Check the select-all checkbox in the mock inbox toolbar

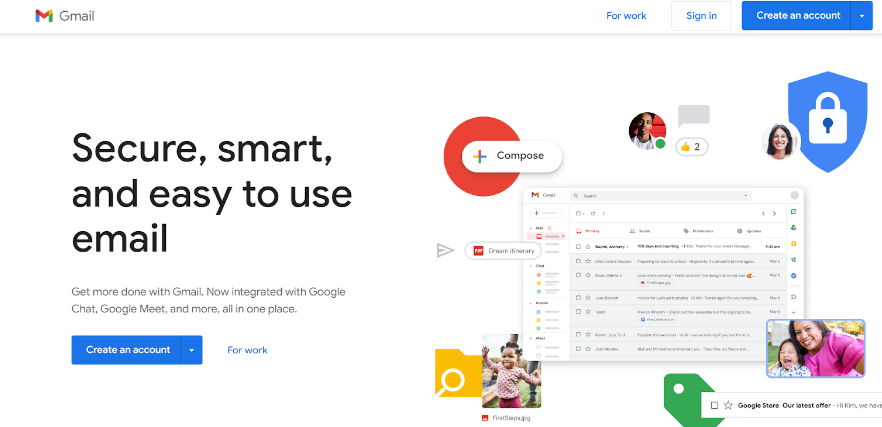tap(578, 213)
